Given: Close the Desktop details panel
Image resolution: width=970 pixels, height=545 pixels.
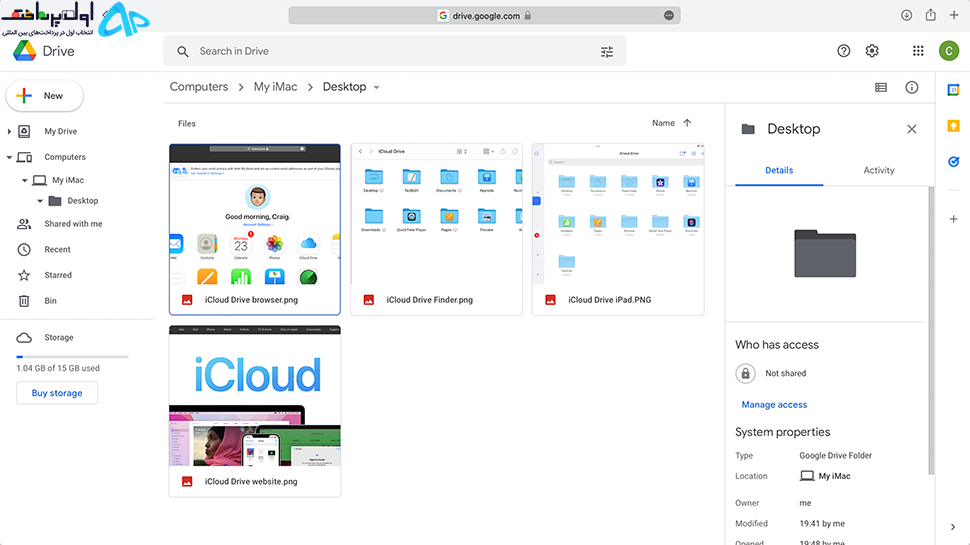Looking at the screenshot, I should point(912,129).
